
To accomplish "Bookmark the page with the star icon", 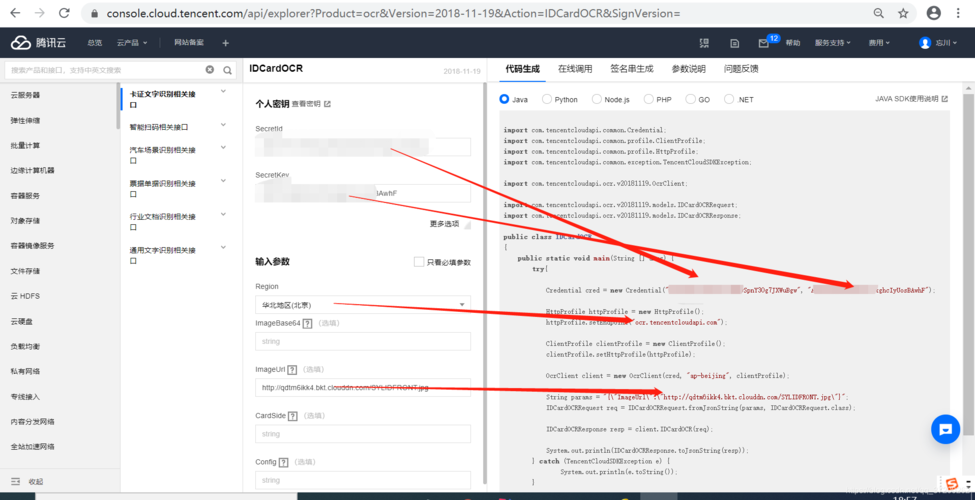I will click(903, 13).
